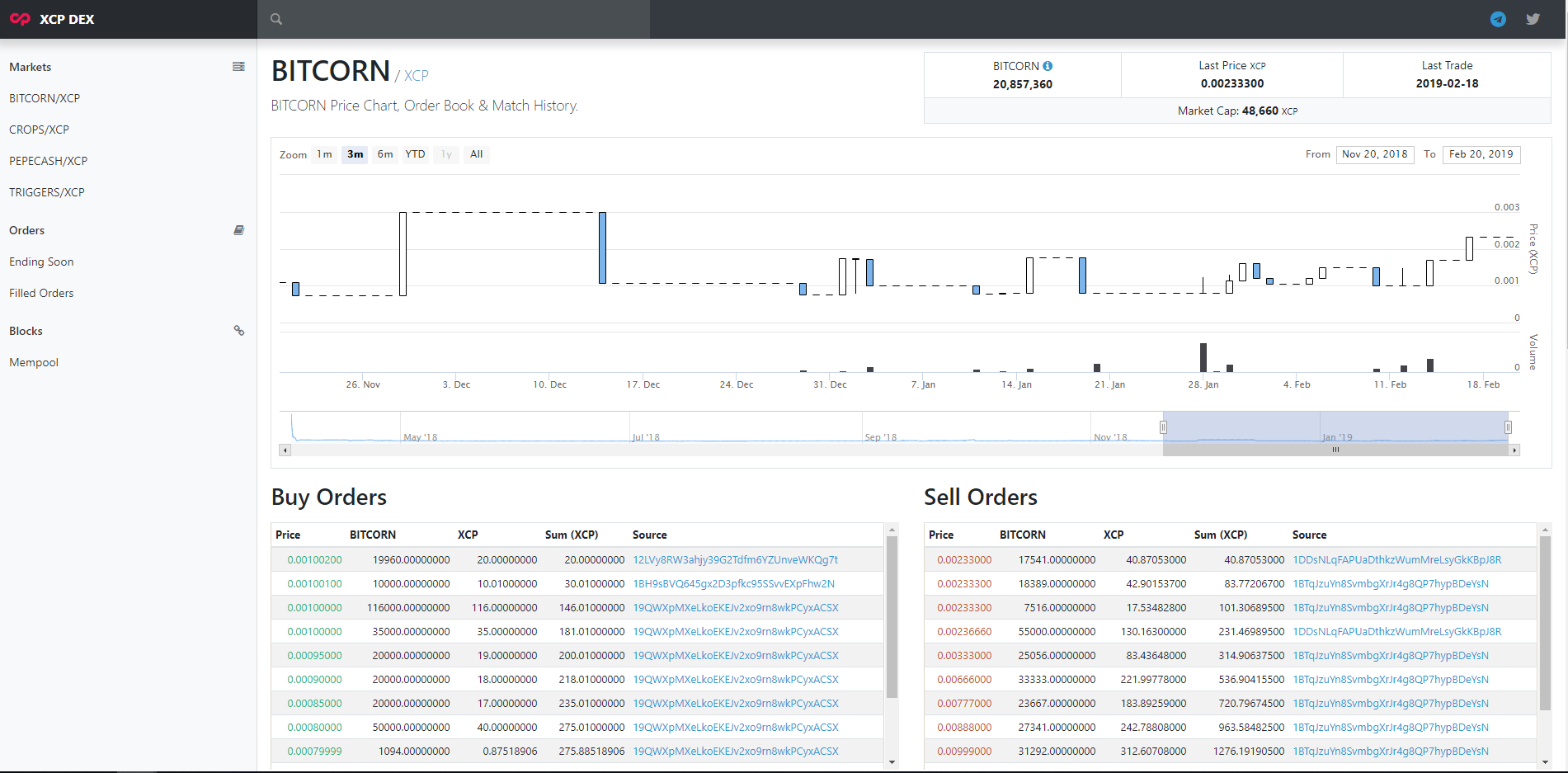This screenshot has width=1568, height=773.
Task: Click the To date field
Action: pos(1481,154)
